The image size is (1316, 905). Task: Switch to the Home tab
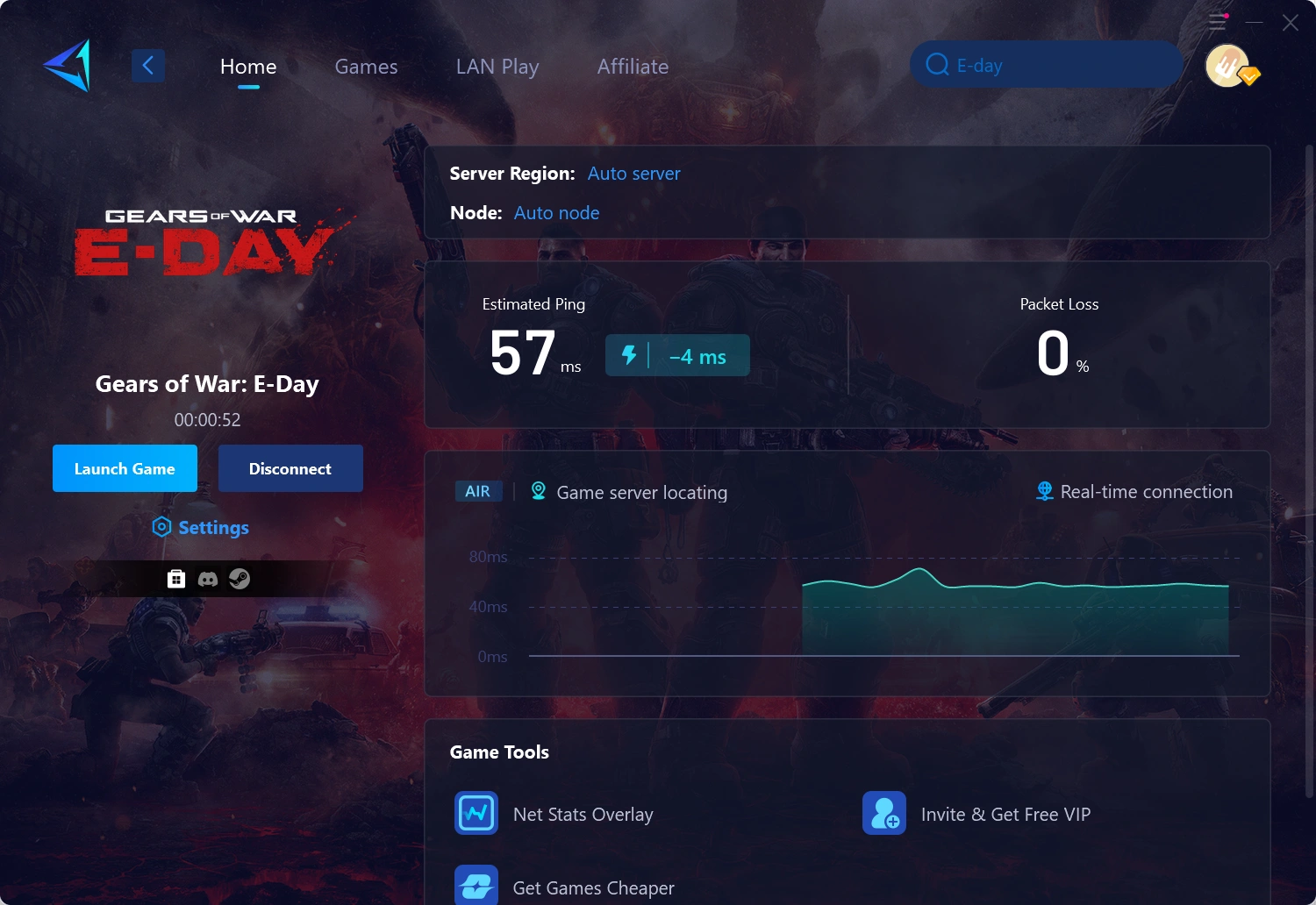pos(248,67)
